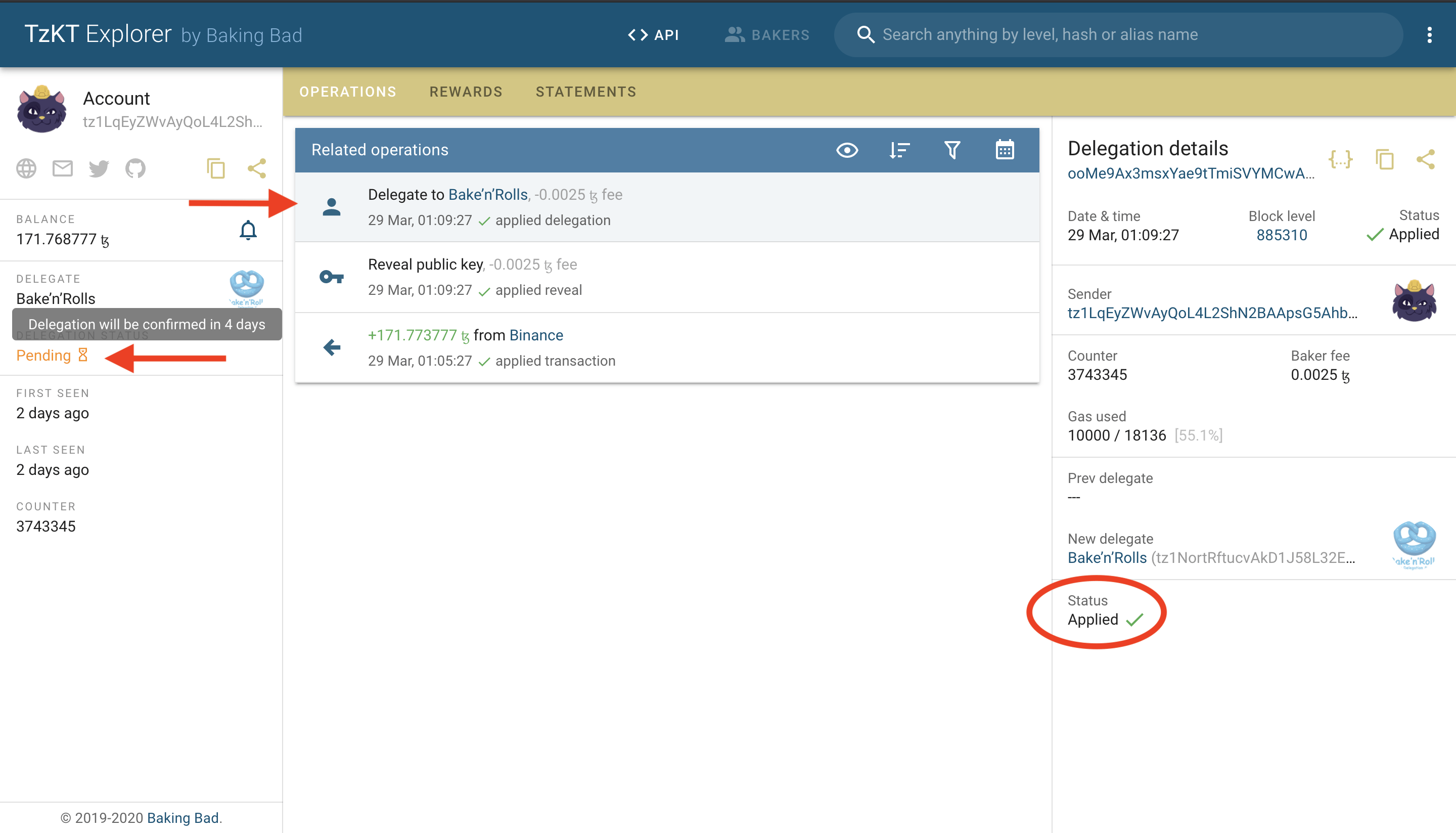This screenshot has height=833, width=1456.
Task: Open the three-dot menu in header
Action: 1429,35
